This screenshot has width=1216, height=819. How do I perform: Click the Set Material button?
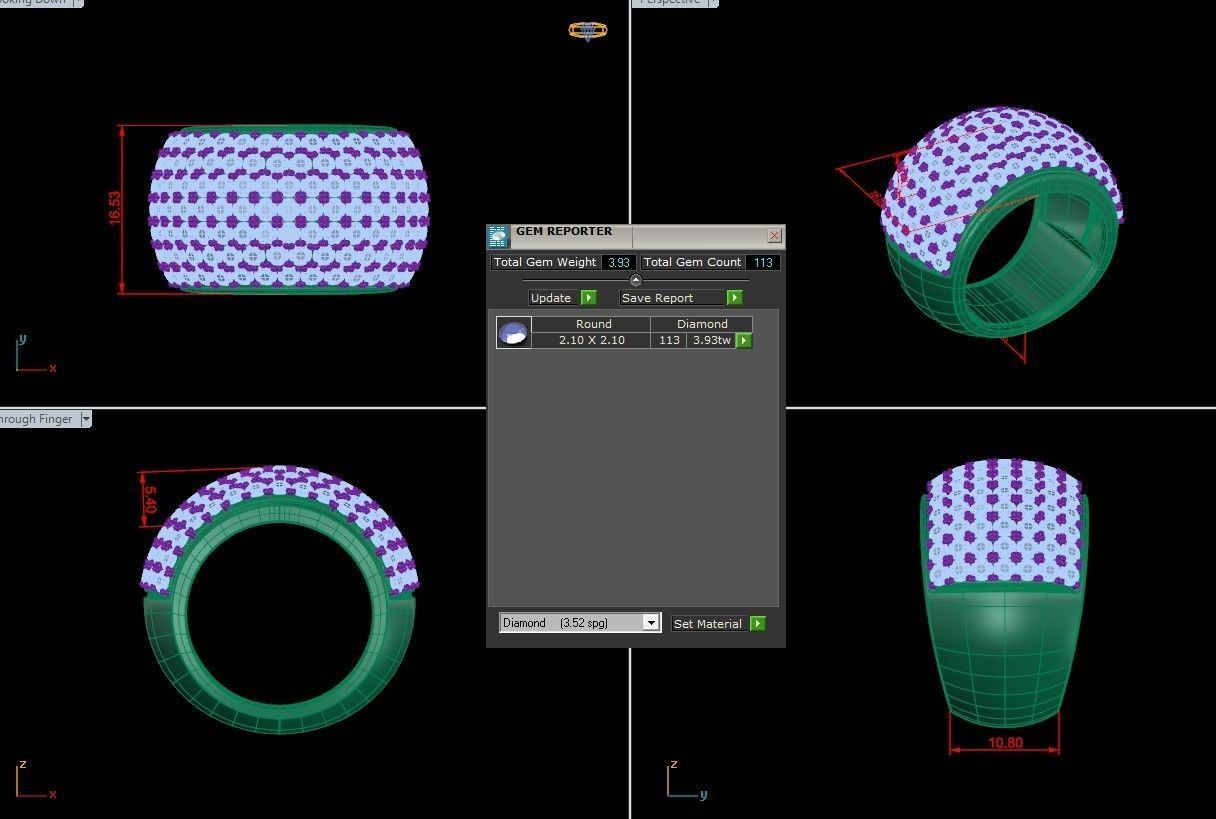pyautogui.click(x=709, y=624)
